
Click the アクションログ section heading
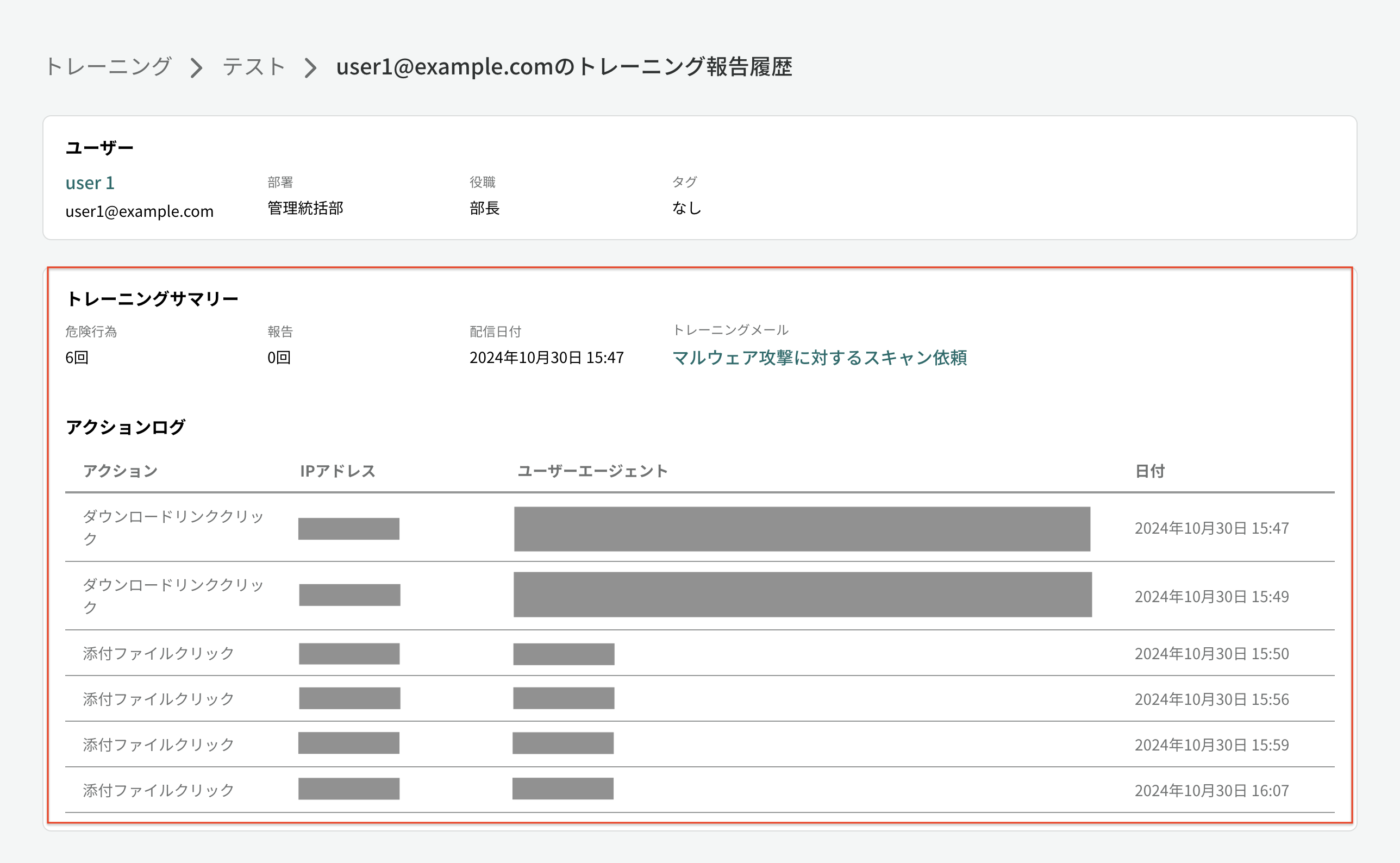pyautogui.click(x=126, y=427)
